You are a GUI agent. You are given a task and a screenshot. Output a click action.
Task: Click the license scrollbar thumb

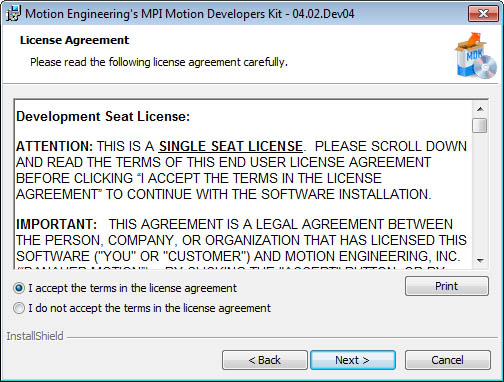[x=480, y=125]
